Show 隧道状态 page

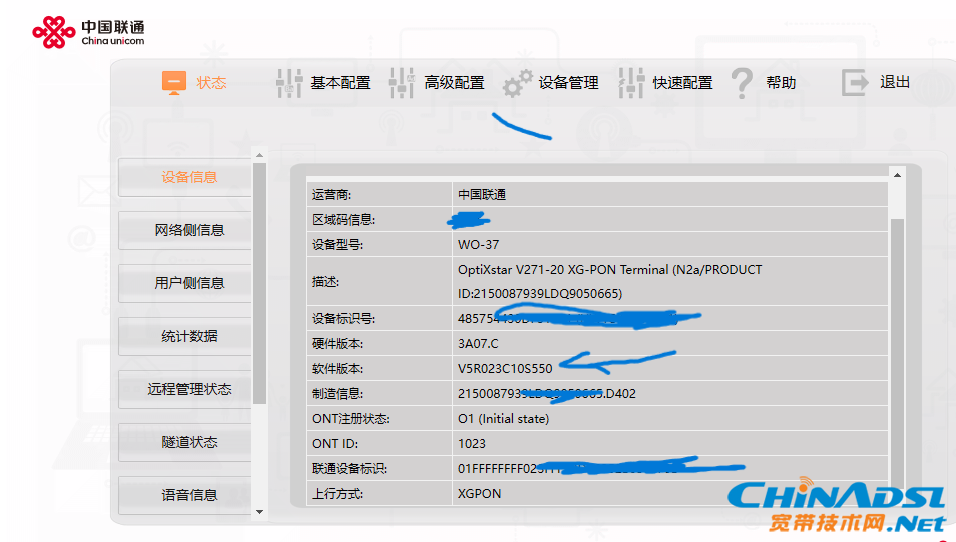[x=189, y=442]
